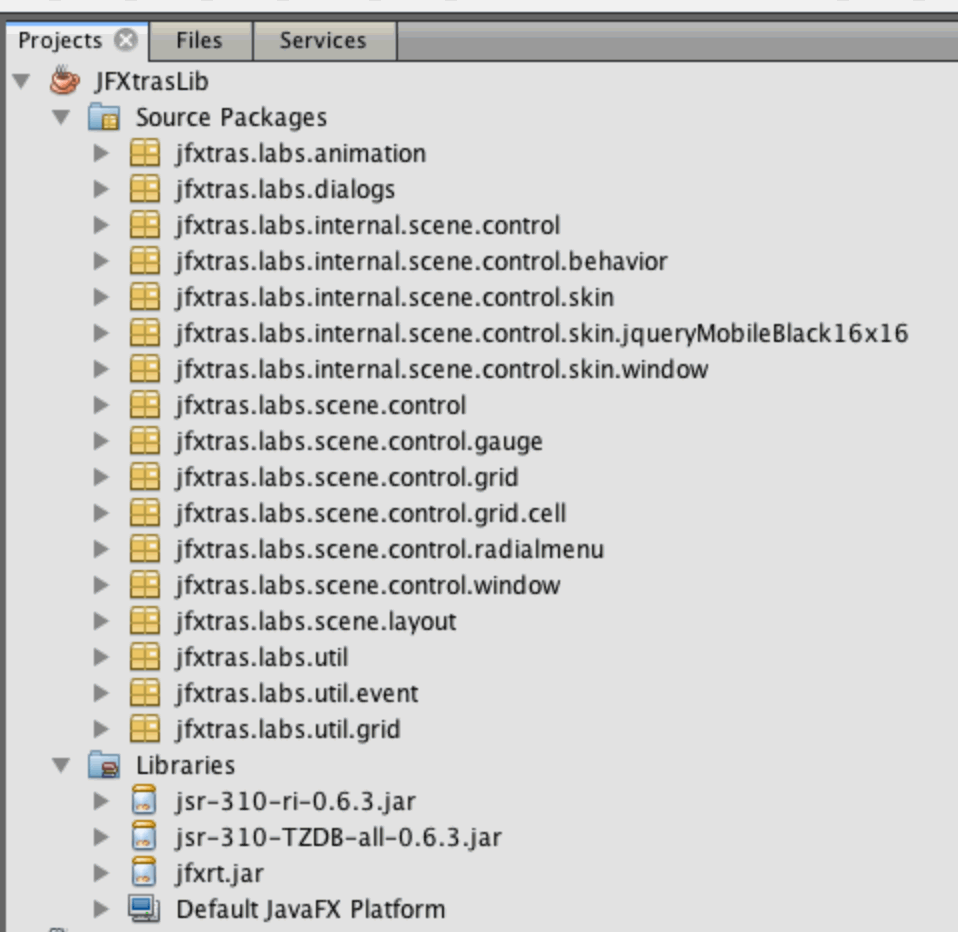Click the jfxtras.labs.util.grid package icon
Image resolution: width=958 pixels, height=932 pixels.
[x=145, y=730]
